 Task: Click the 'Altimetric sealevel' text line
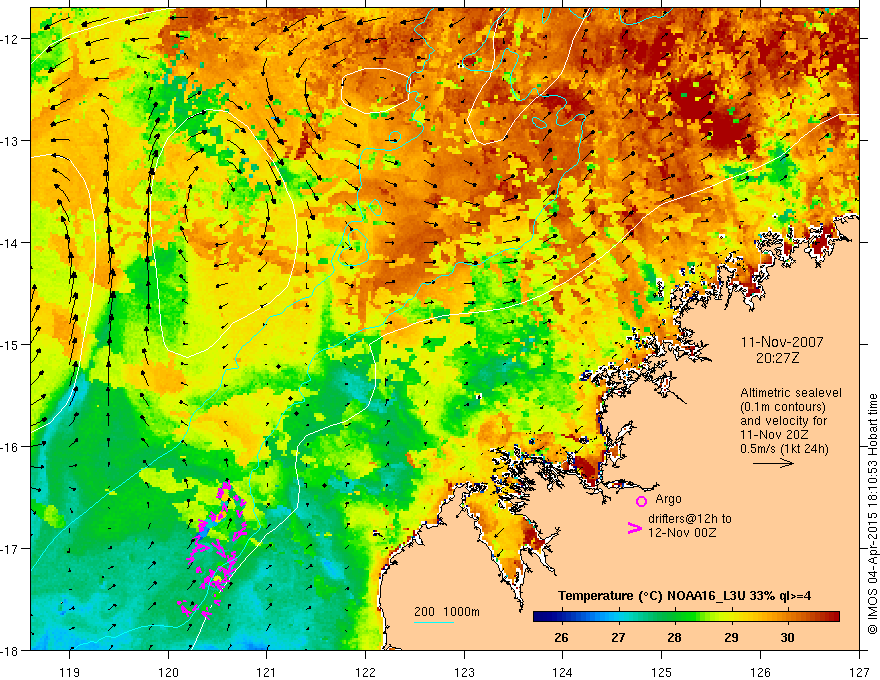791,393
